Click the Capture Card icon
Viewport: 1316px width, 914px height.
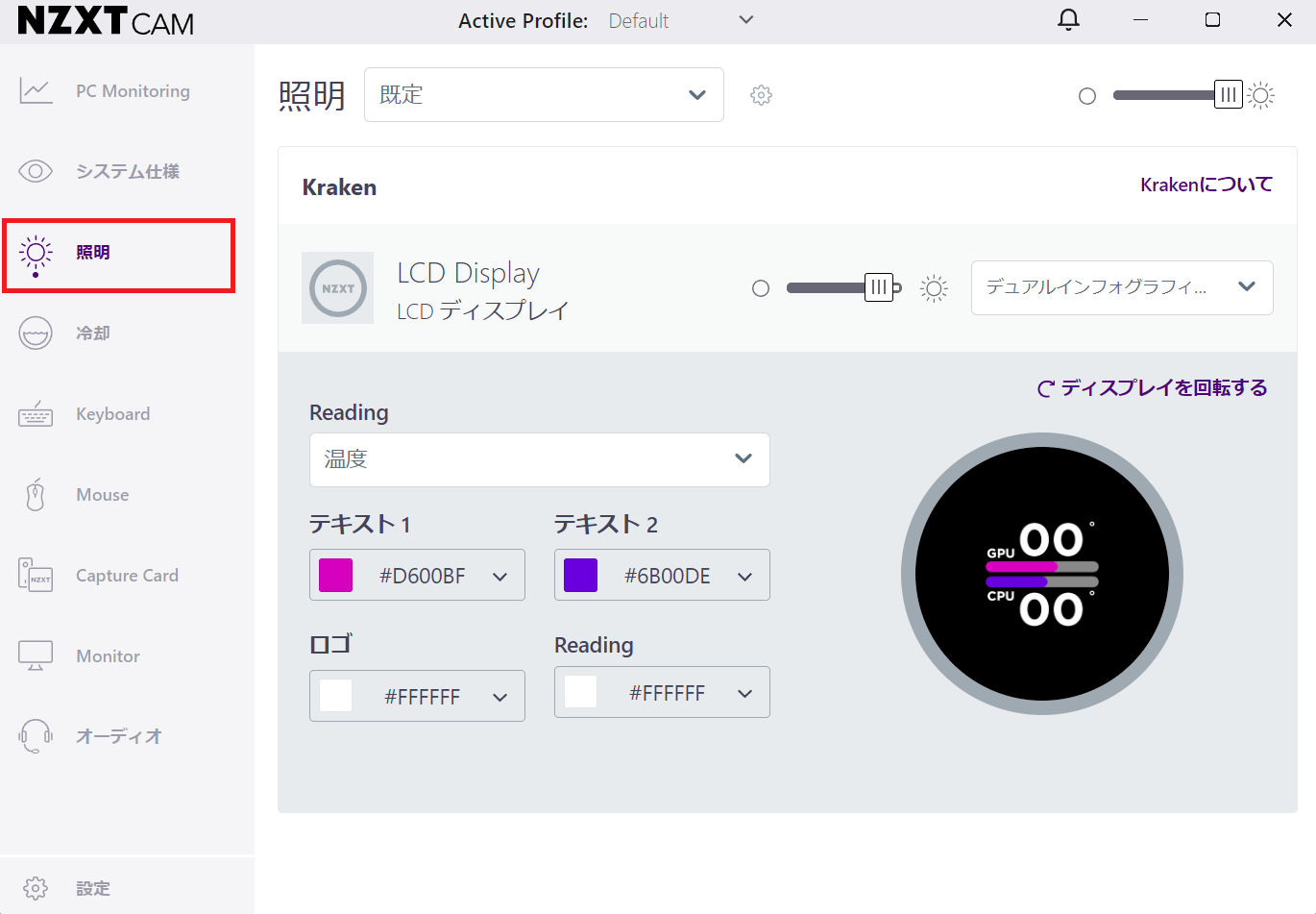36,575
